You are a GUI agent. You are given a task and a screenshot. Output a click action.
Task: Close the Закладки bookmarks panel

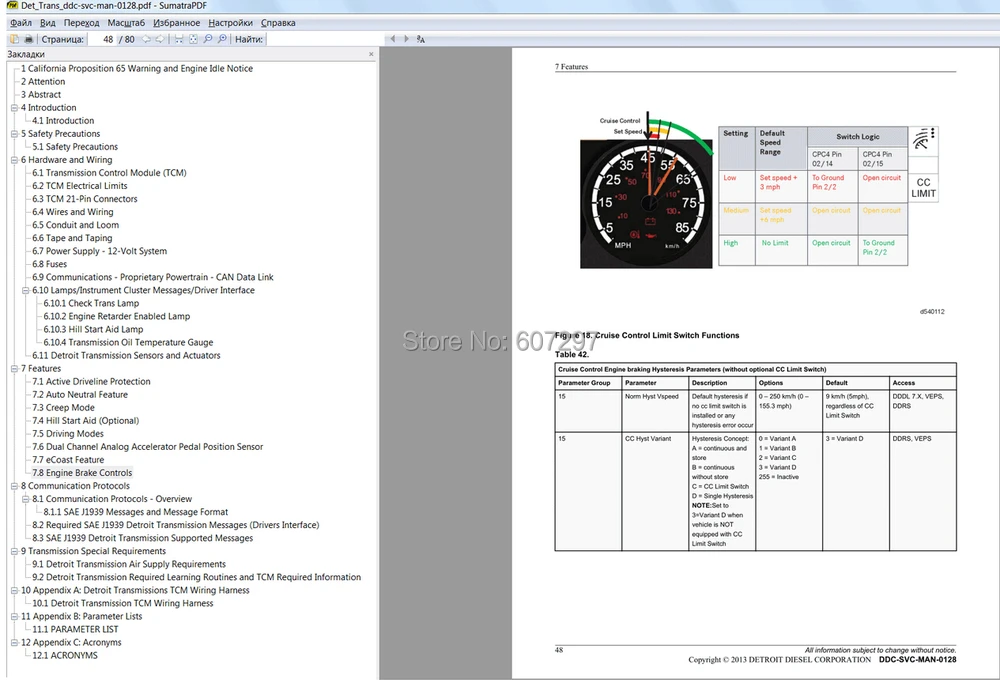pyautogui.click(x=371, y=54)
